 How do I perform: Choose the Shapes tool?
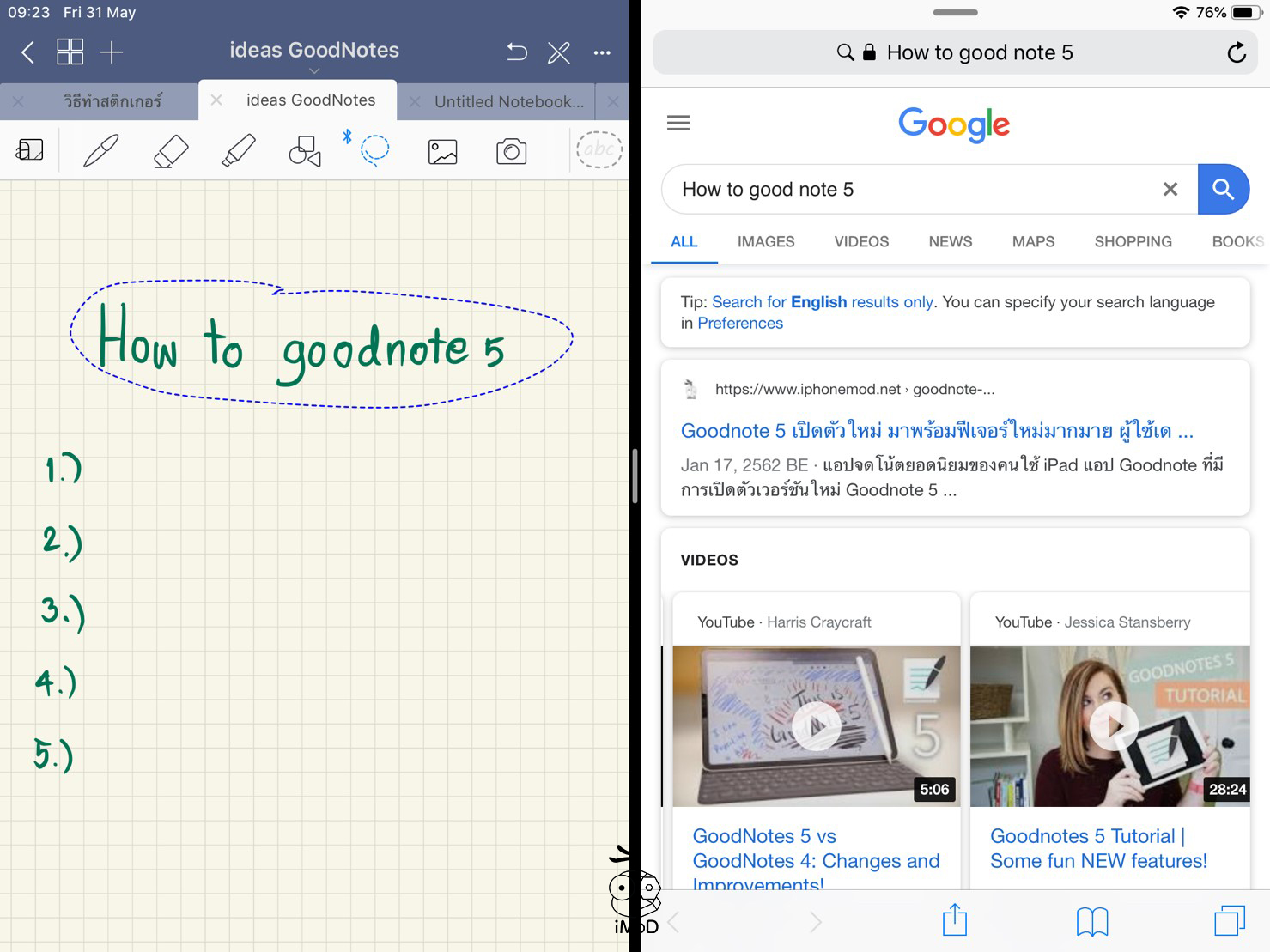coord(305,152)
